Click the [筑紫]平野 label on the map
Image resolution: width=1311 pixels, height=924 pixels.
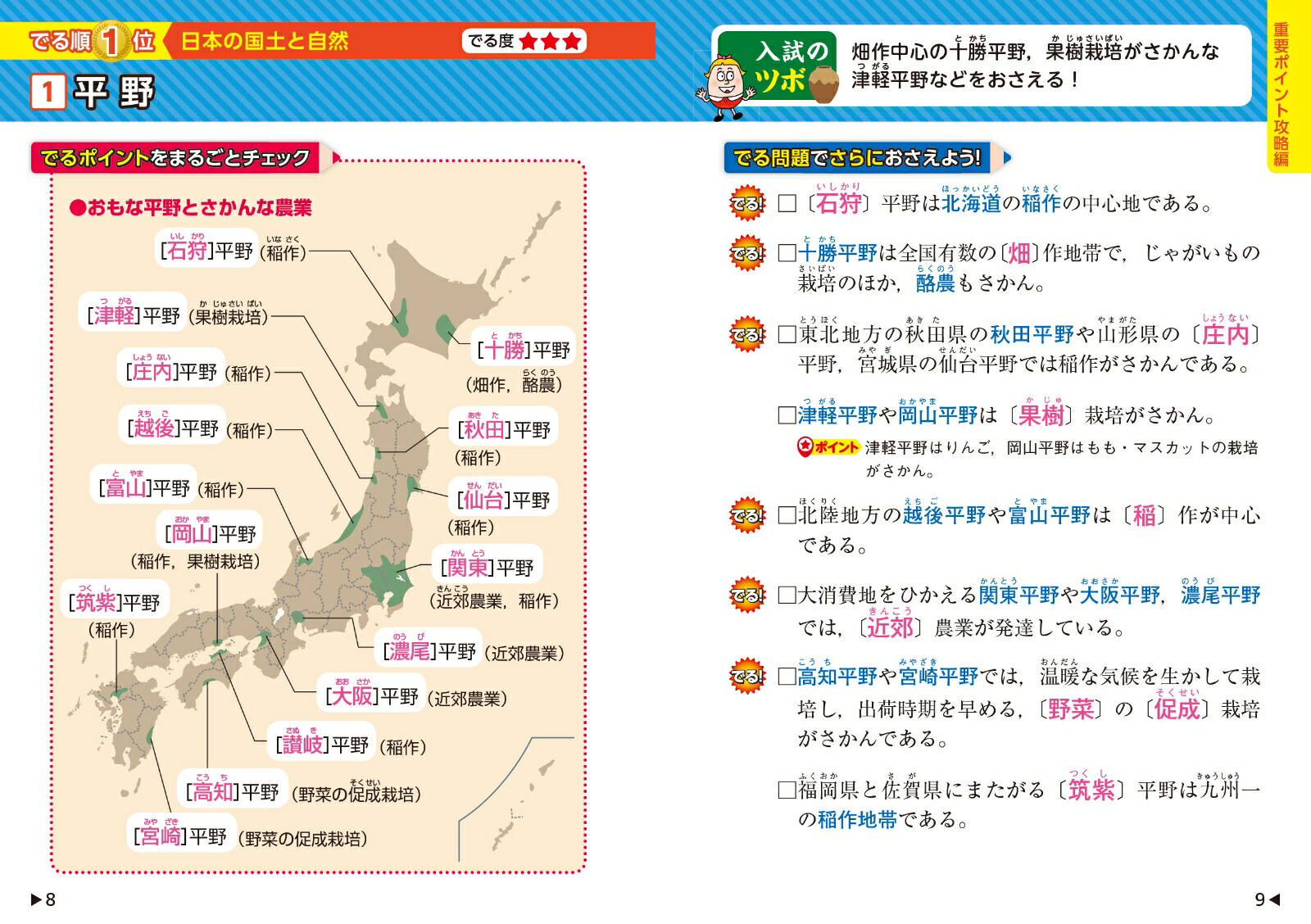(x=115, y=603)
